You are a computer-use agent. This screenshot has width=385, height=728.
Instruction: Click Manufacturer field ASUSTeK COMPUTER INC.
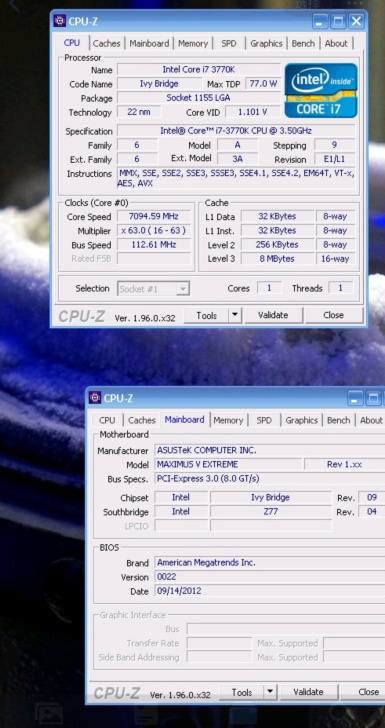point(270,450)
